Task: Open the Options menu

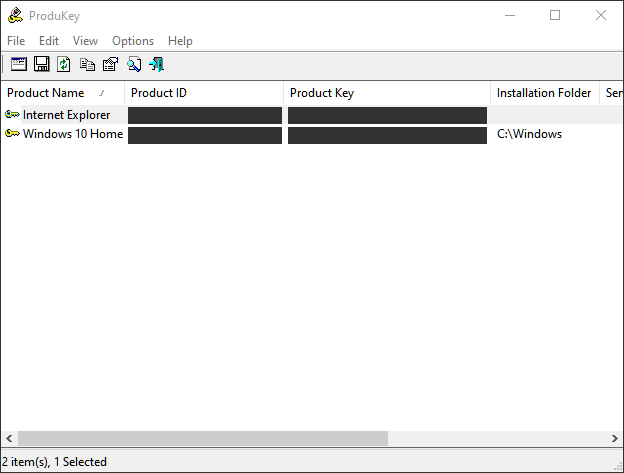Action: pyautogui.click(x=133, y=41)
